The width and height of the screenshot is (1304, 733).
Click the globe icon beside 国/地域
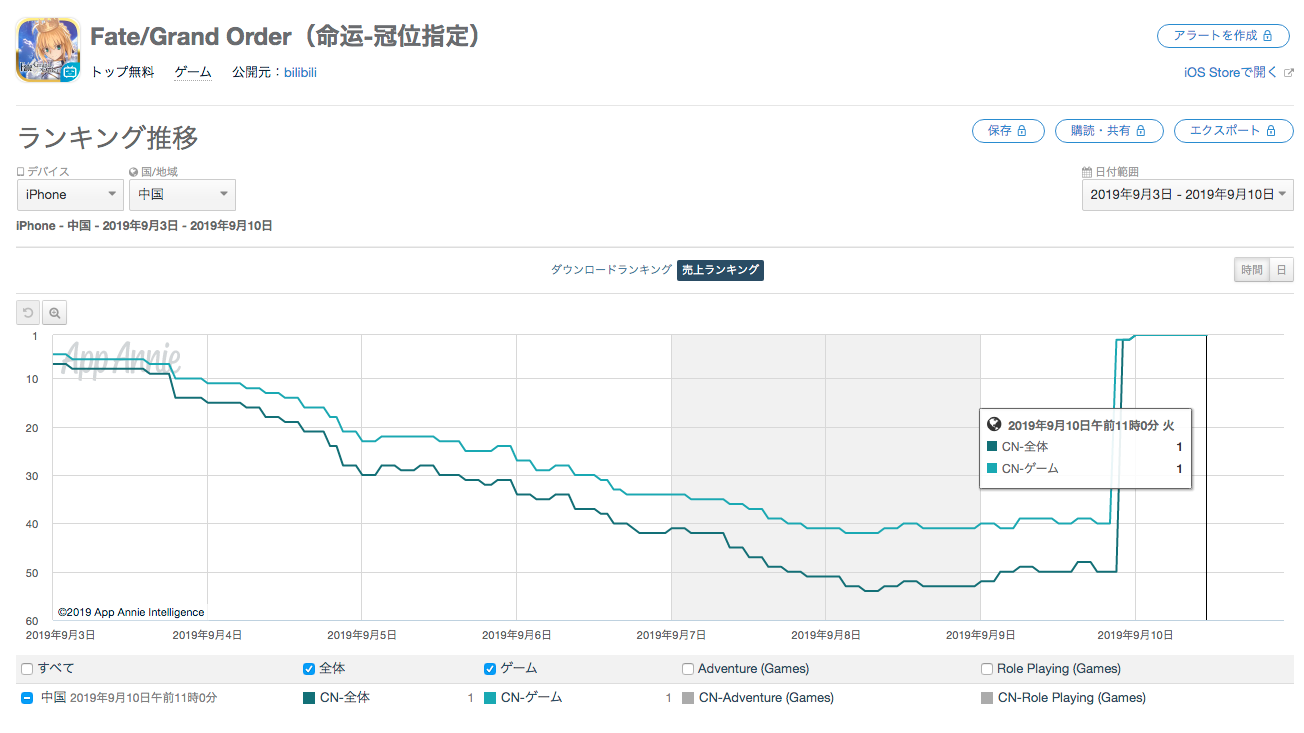coord(133,172)
